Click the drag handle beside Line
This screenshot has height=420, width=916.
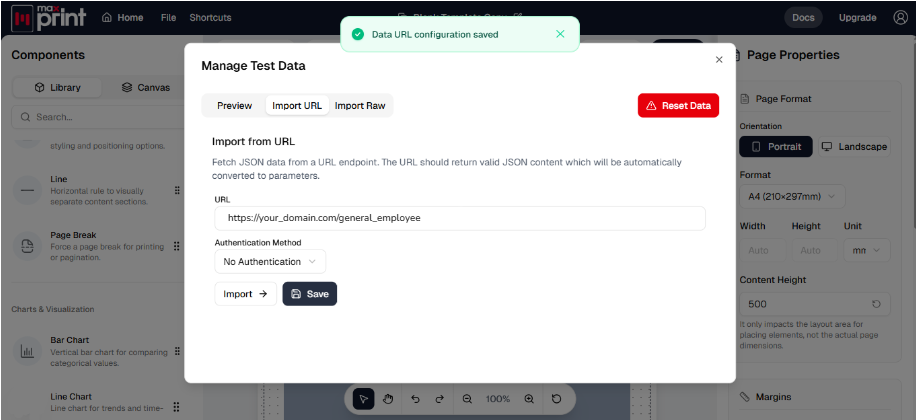[x=177, y=190]
